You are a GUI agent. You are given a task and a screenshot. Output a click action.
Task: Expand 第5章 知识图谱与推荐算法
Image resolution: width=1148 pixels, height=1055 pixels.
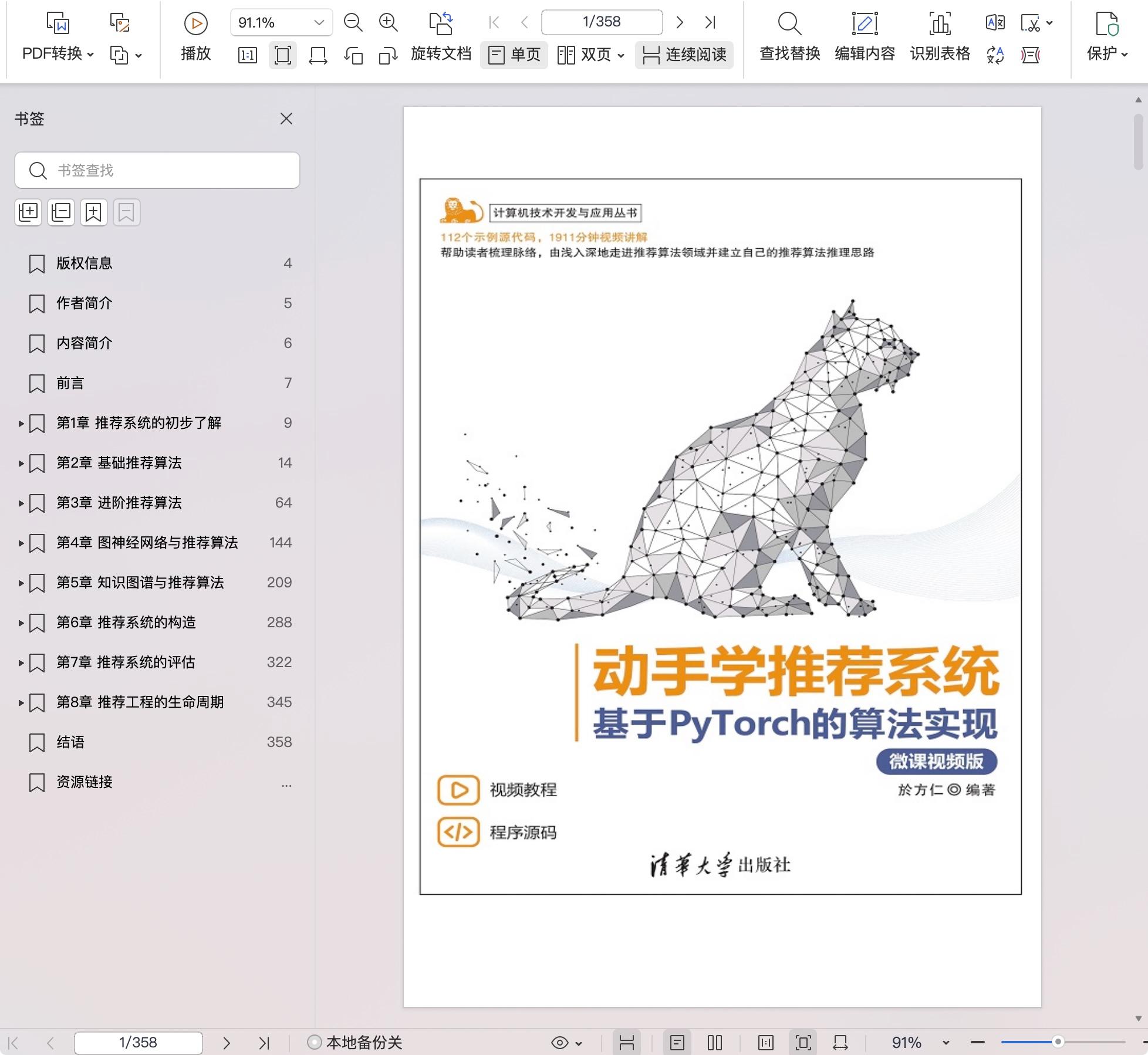click(x=21, y=583)
